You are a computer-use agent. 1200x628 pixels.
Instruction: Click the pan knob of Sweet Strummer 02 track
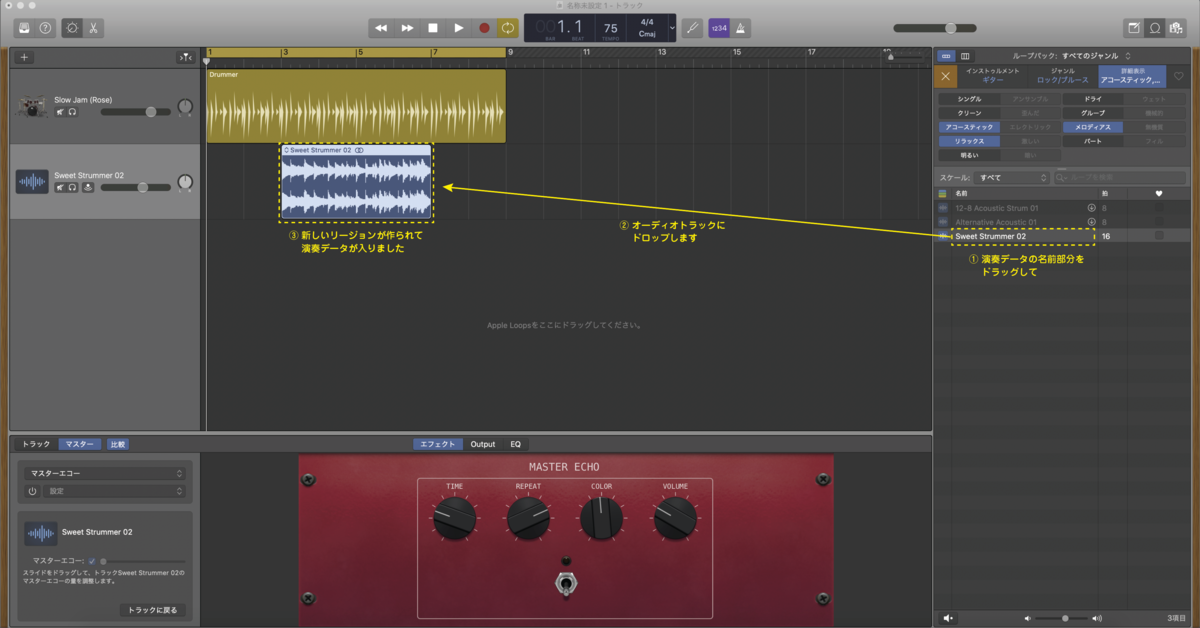click(x=185, y=182)
